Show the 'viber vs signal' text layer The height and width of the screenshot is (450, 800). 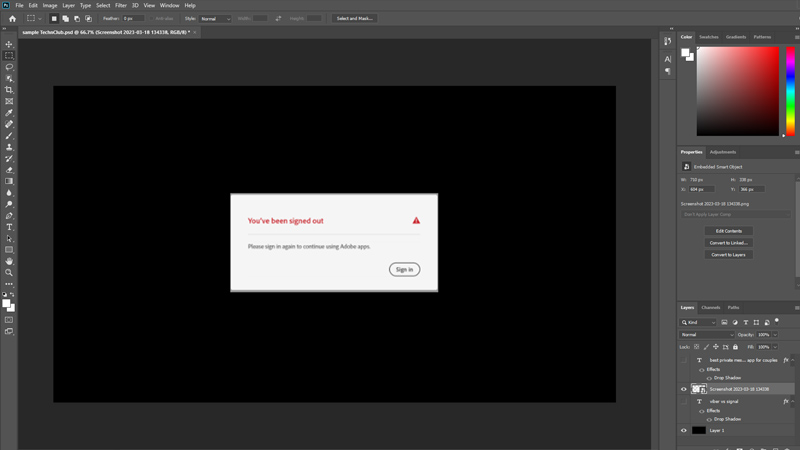[x=684, y=402]
